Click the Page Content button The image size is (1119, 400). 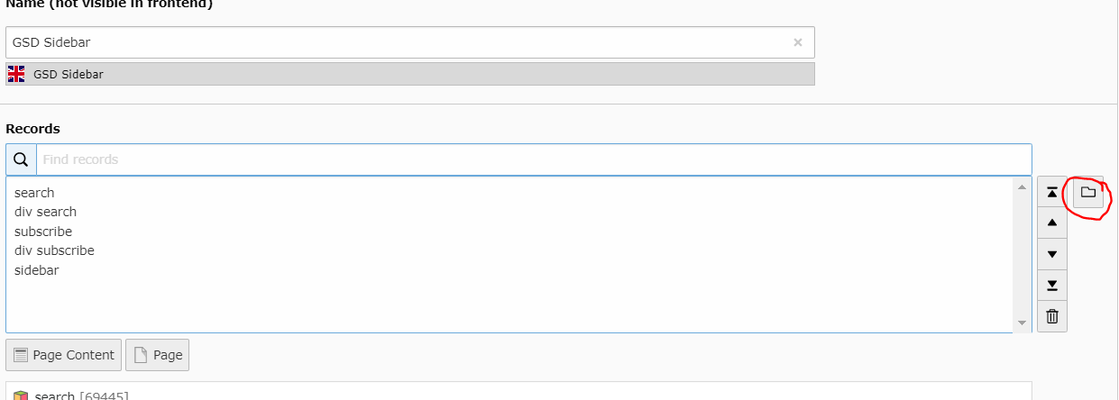pyautogui.click(x=64, y=355)
